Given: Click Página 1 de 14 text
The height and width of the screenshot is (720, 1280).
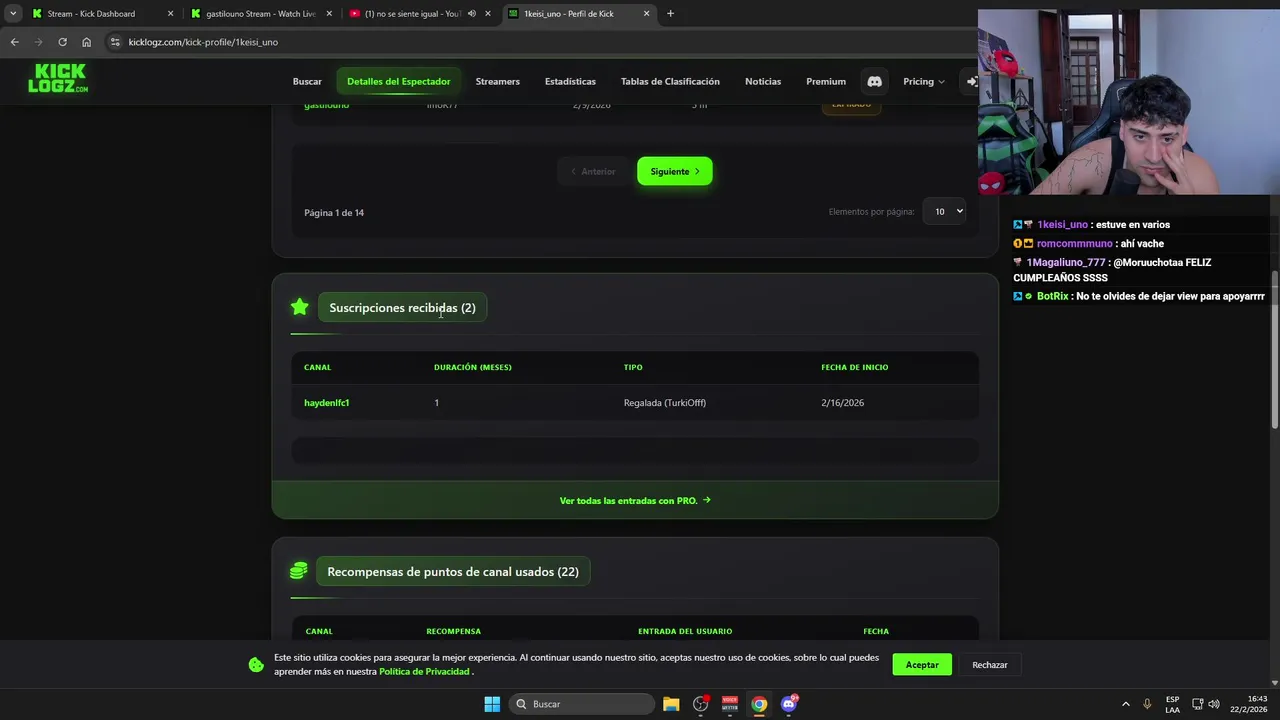Looking at the screenshot, I should [334, 213].
